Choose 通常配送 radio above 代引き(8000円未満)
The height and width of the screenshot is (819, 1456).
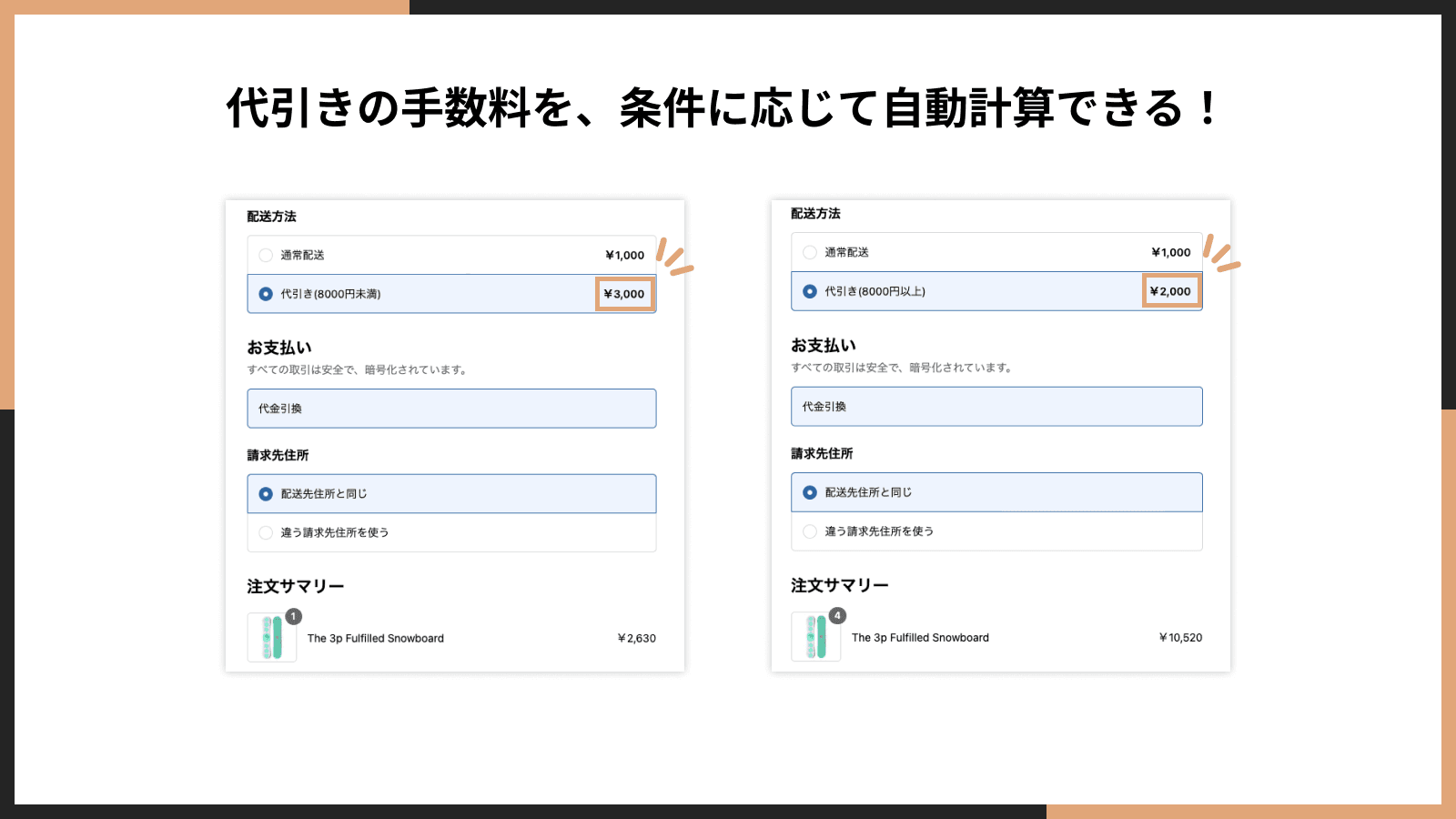(x=266, y=255)
